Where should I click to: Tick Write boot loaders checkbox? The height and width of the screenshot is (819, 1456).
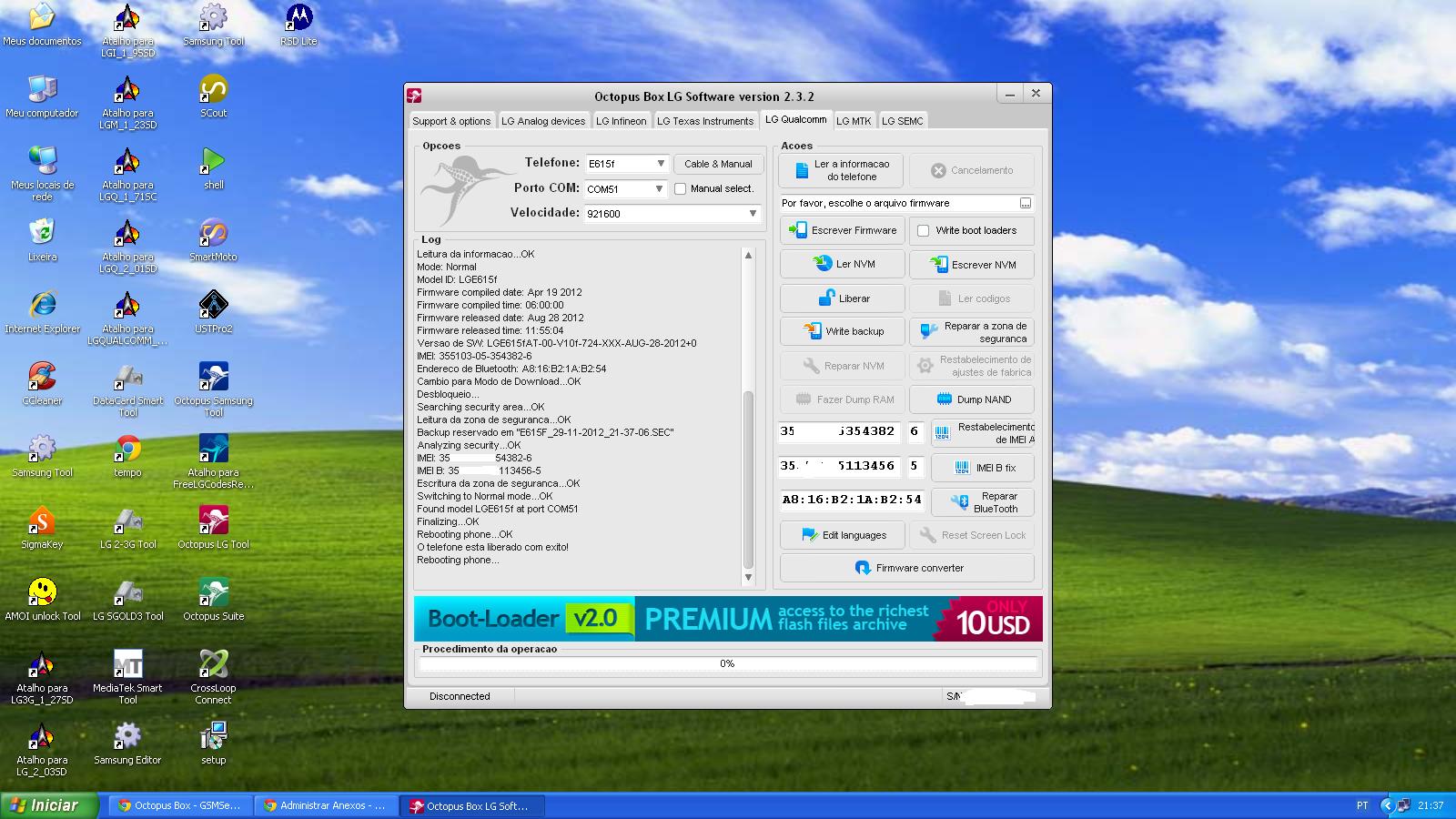(x=924, y=231)
